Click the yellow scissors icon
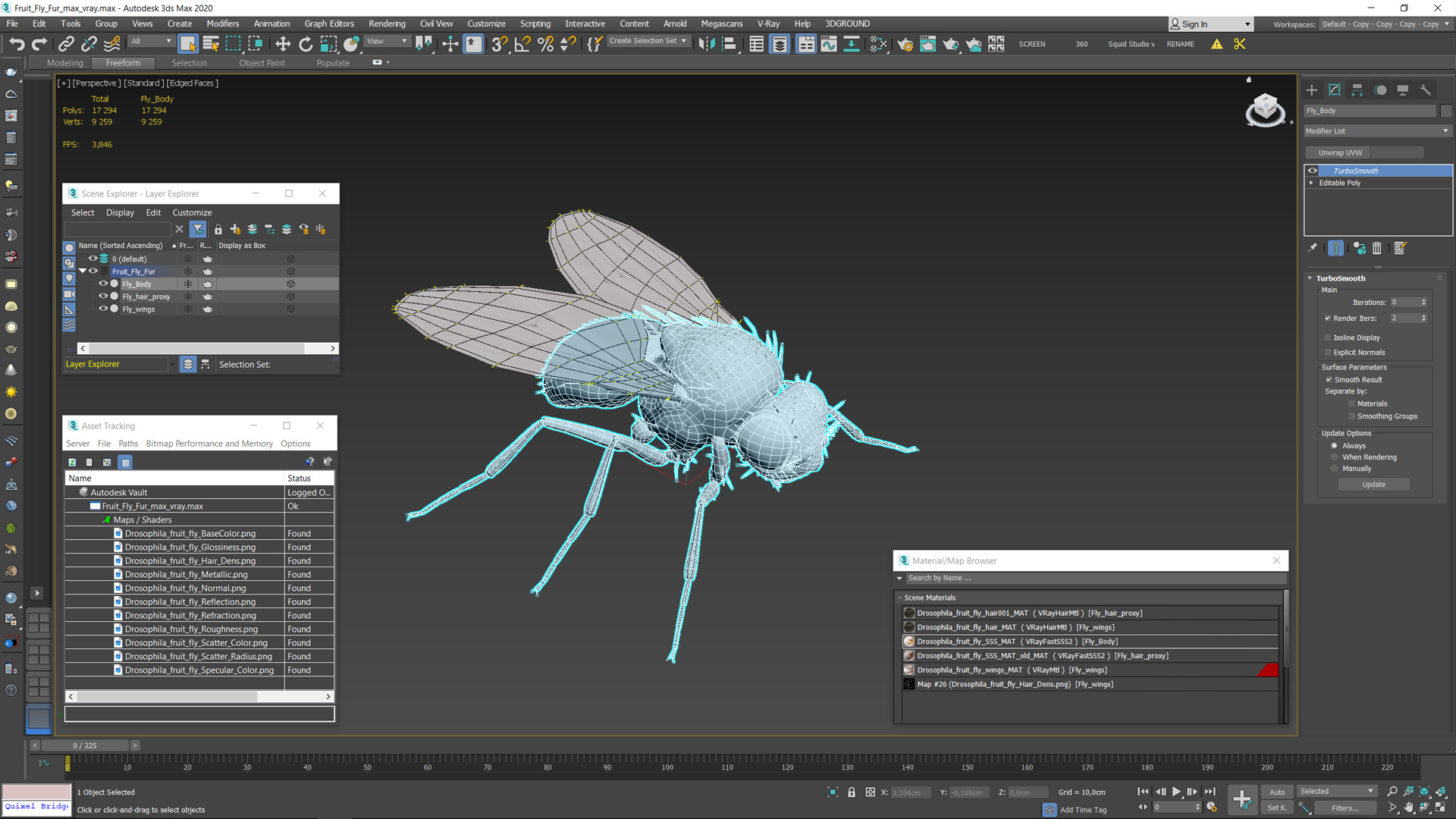1456x819 pixels. (1240, 44)
